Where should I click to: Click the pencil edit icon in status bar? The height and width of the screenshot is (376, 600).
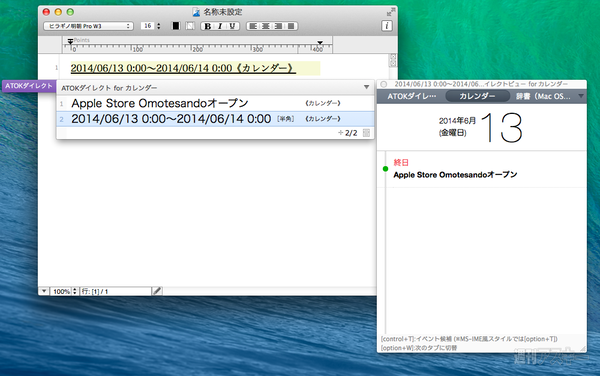pos(157,291)
